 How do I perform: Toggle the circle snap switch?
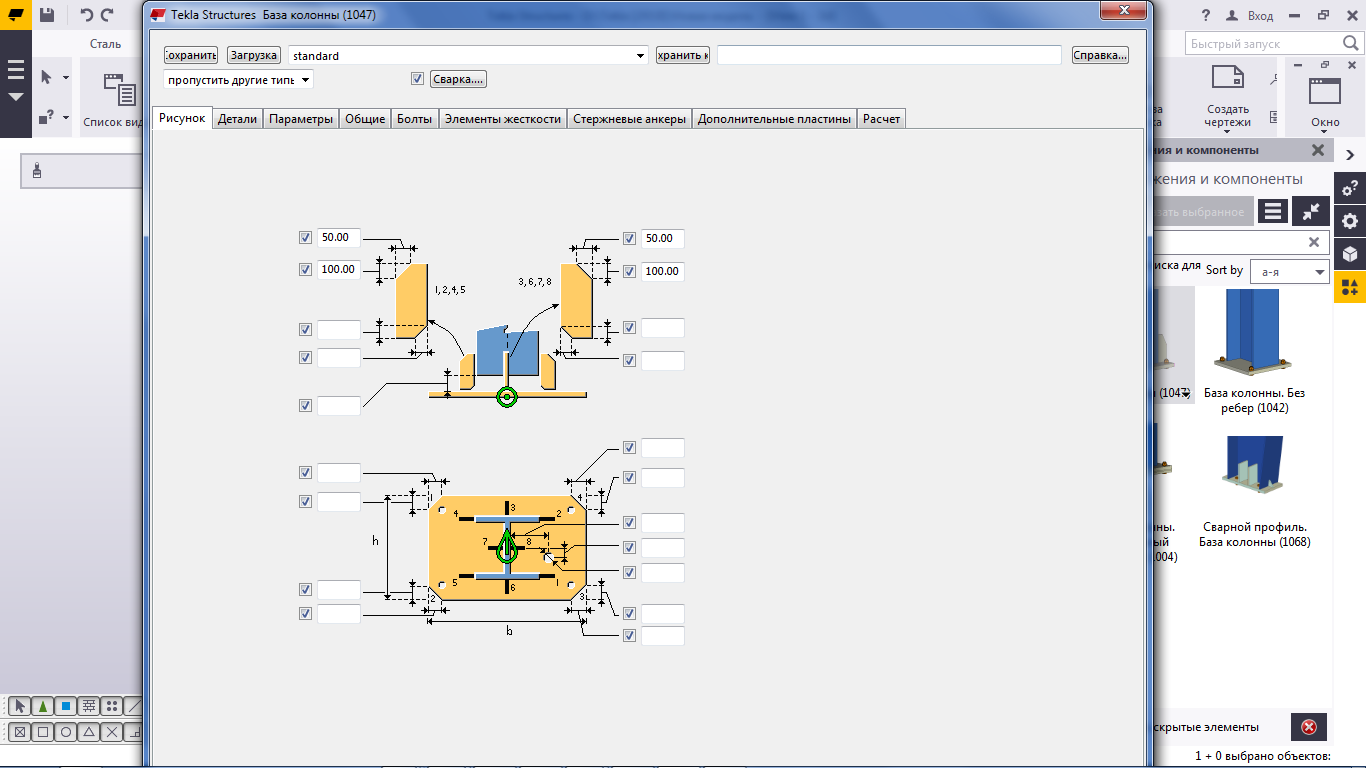(x=66, y=732)
